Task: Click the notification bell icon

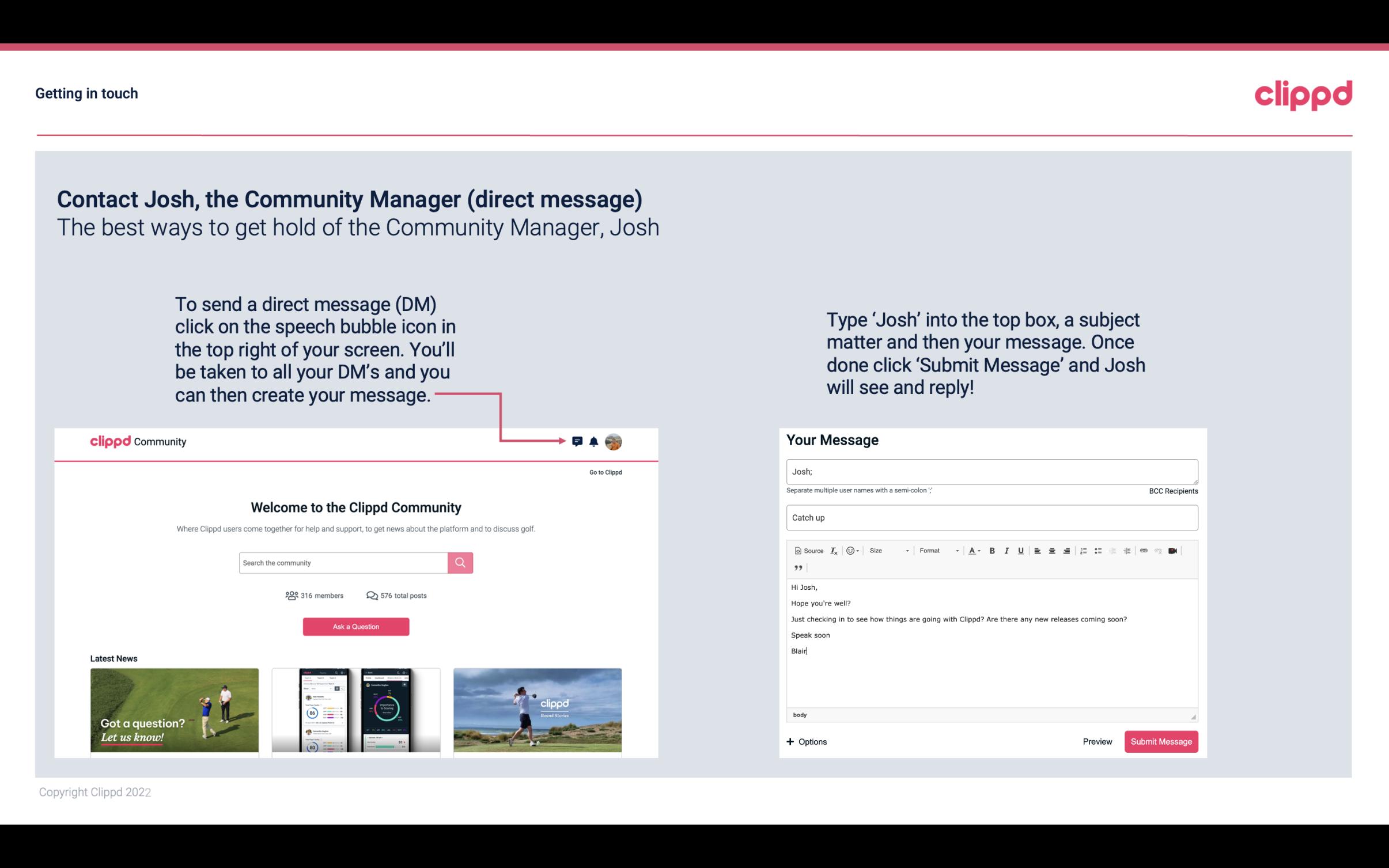Action: 594,441
